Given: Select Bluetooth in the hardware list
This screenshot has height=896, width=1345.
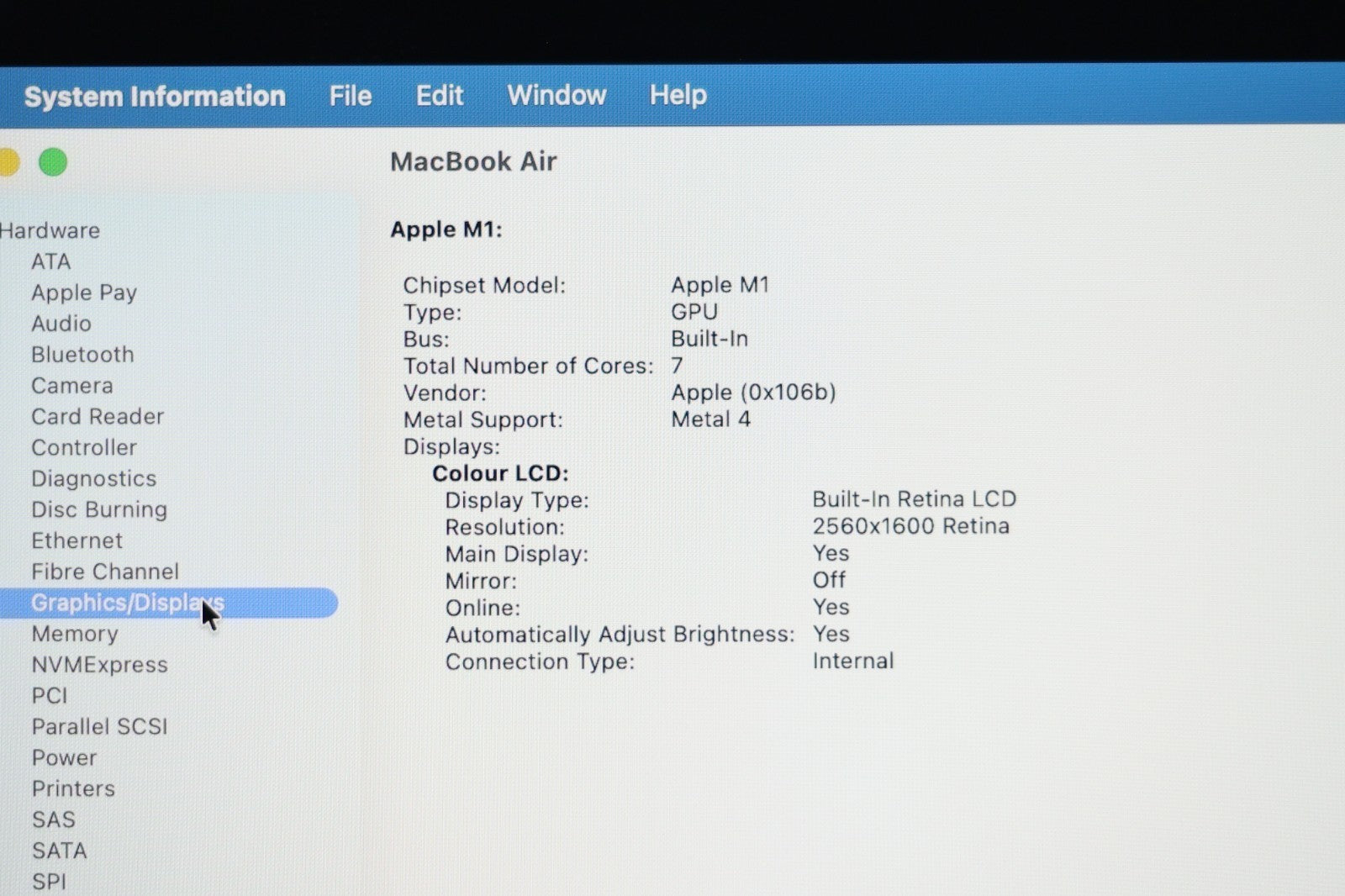Looking at the screenshot, I should [x=82, y=355].
